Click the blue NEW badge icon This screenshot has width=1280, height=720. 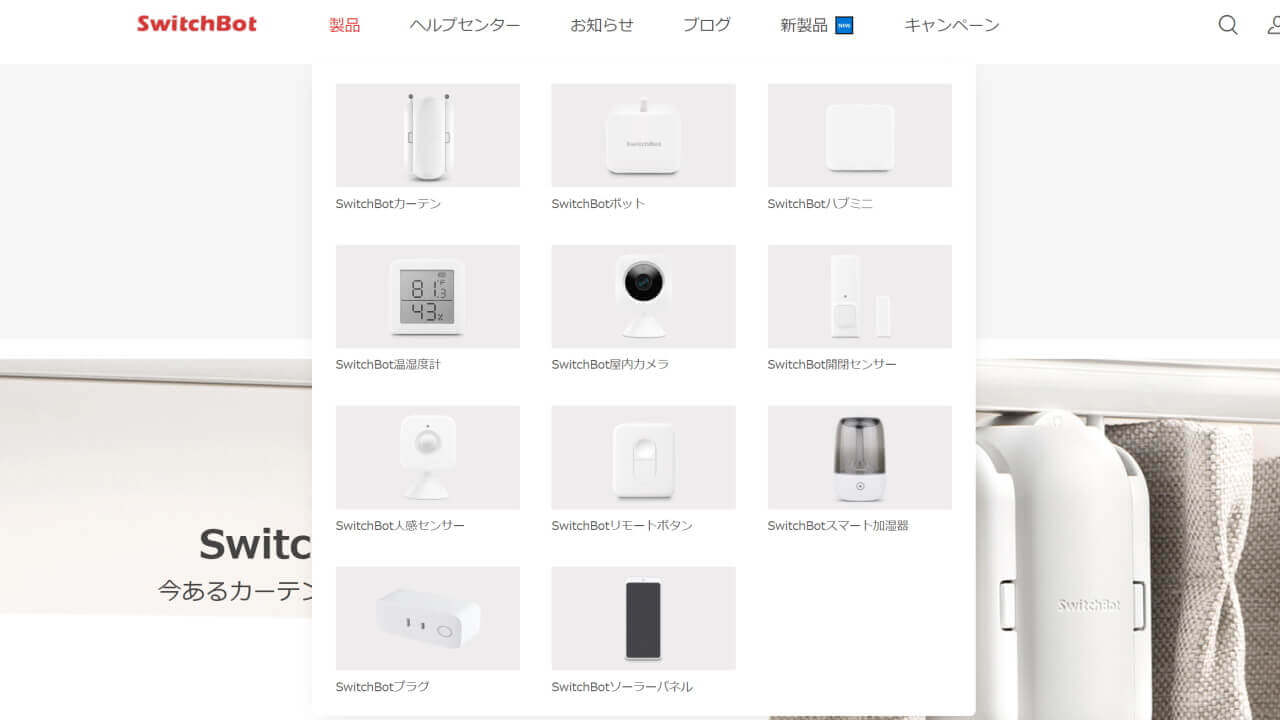pos(844,25)
